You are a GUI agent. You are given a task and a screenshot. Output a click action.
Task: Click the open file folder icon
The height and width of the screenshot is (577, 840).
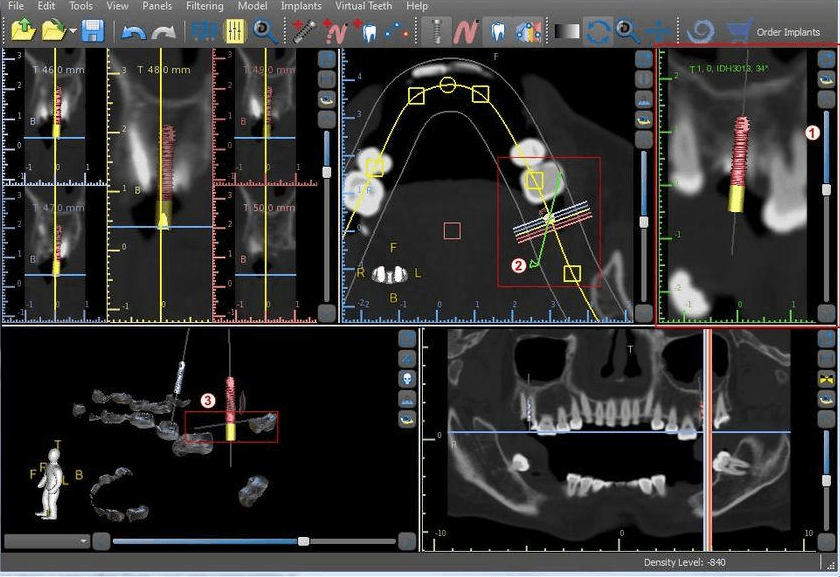click(x=22, y=31)
